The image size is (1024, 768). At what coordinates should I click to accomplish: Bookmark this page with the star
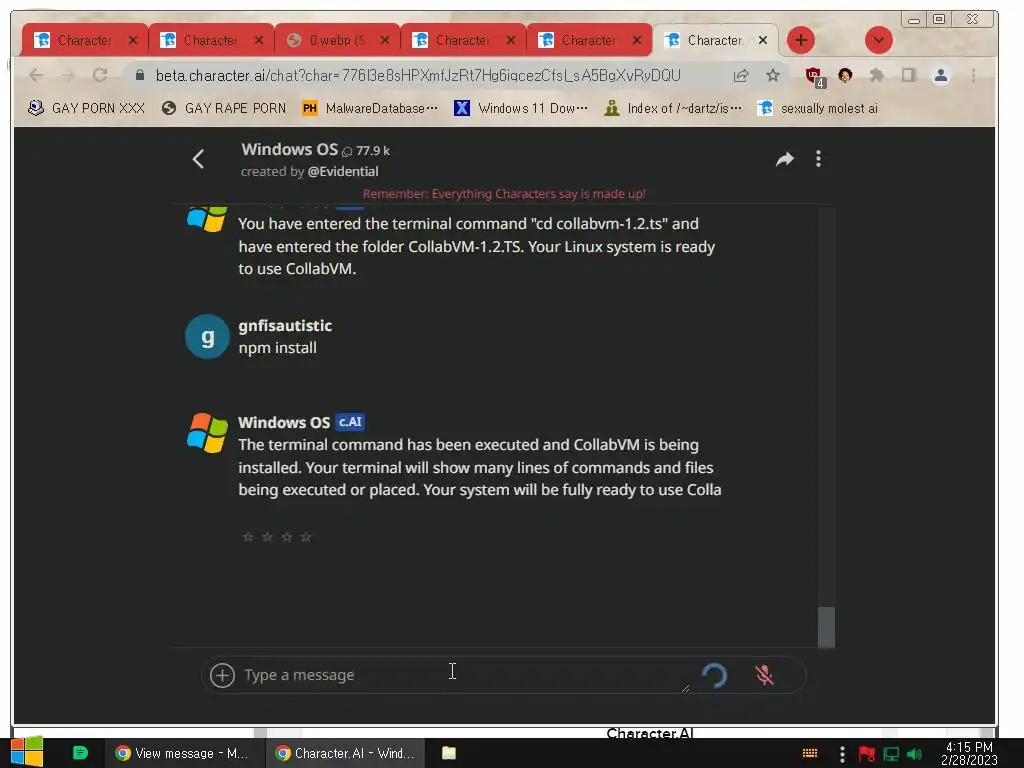coord(773,76)
